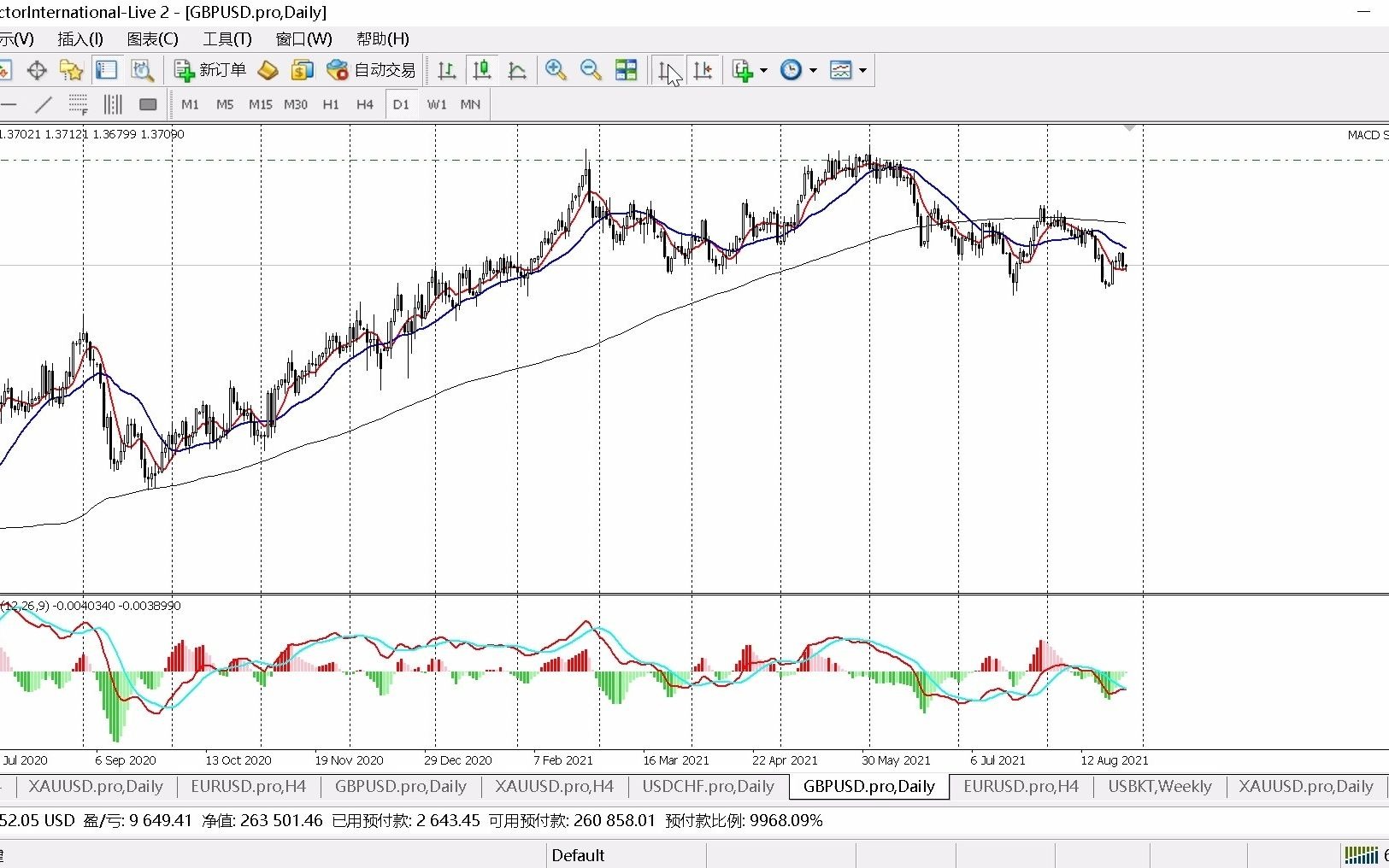Open the 工具(T) menu
This screenshot has height=868, width=1389.
(x=227, y=38)
